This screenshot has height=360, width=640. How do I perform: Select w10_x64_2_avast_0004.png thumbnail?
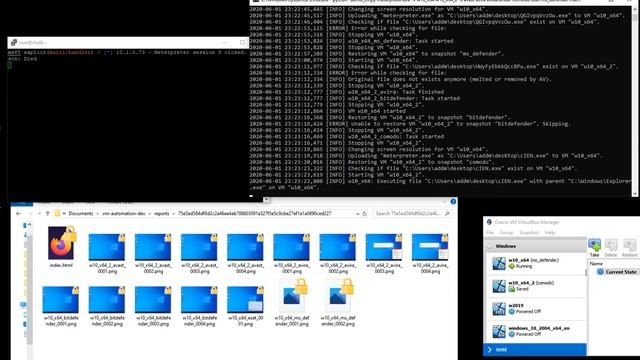[245, 247]
